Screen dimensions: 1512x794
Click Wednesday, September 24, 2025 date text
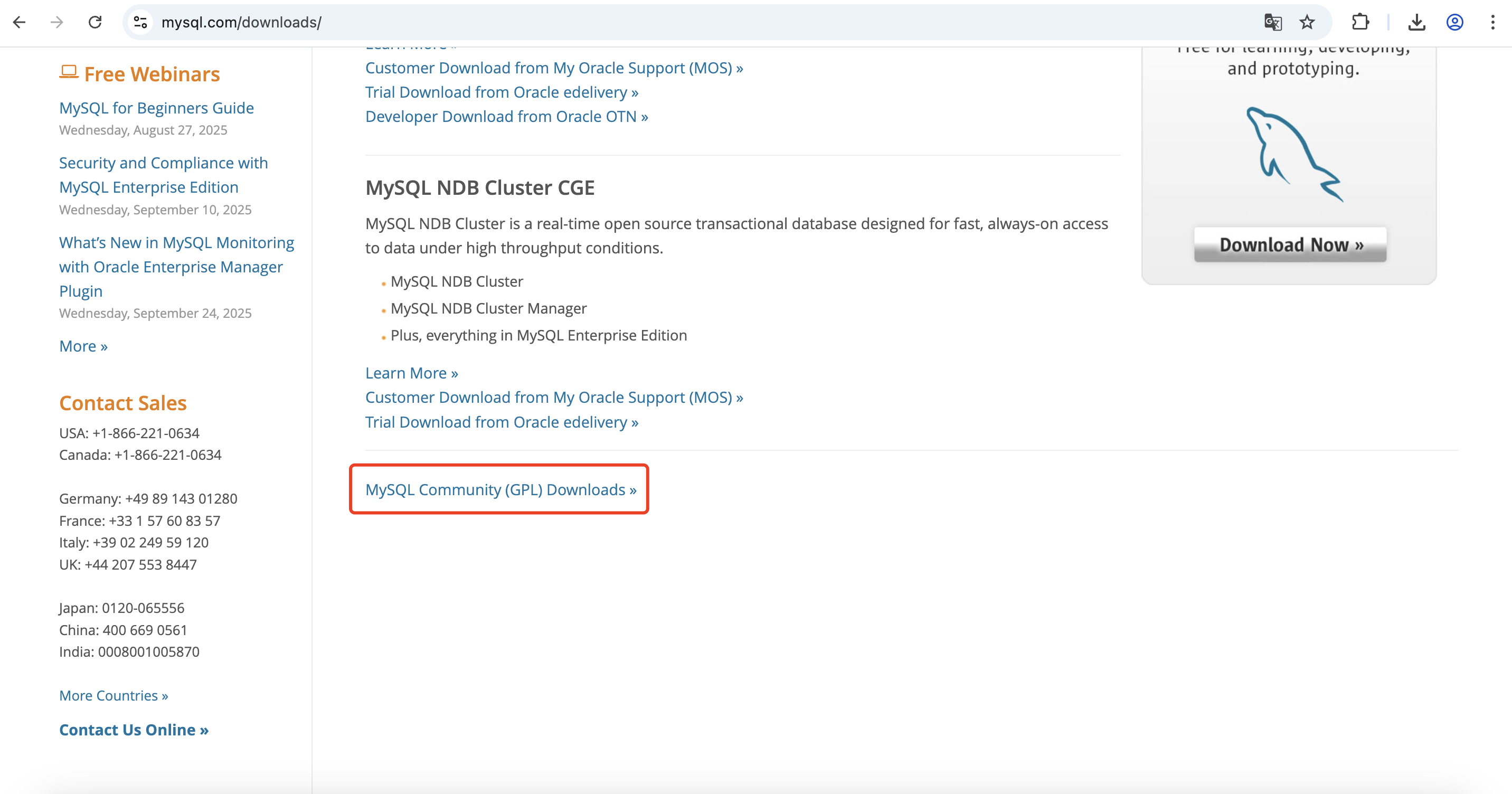[x=155, y=313]
